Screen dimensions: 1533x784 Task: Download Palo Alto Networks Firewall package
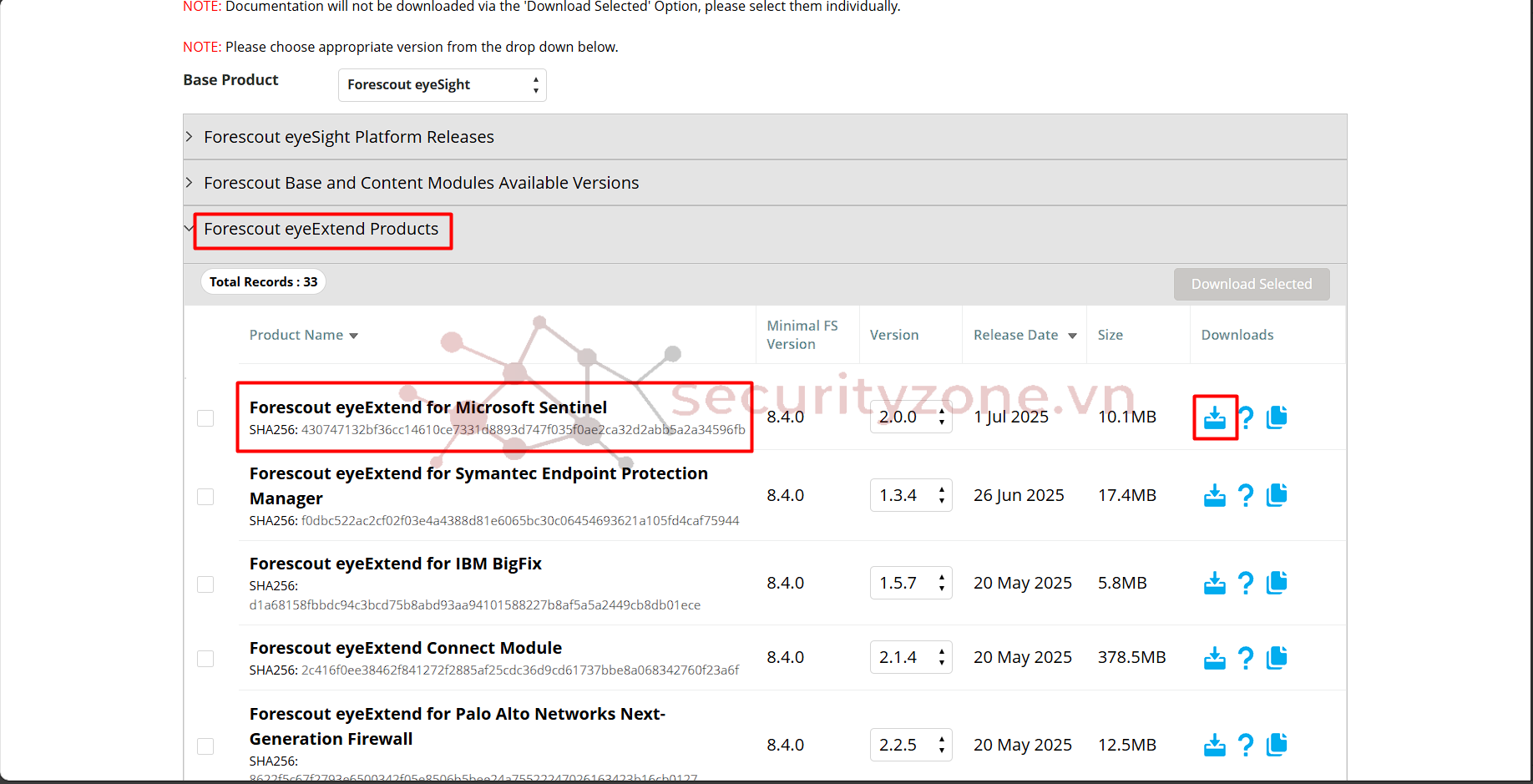pyautogui.click(x=1215, y=745)
